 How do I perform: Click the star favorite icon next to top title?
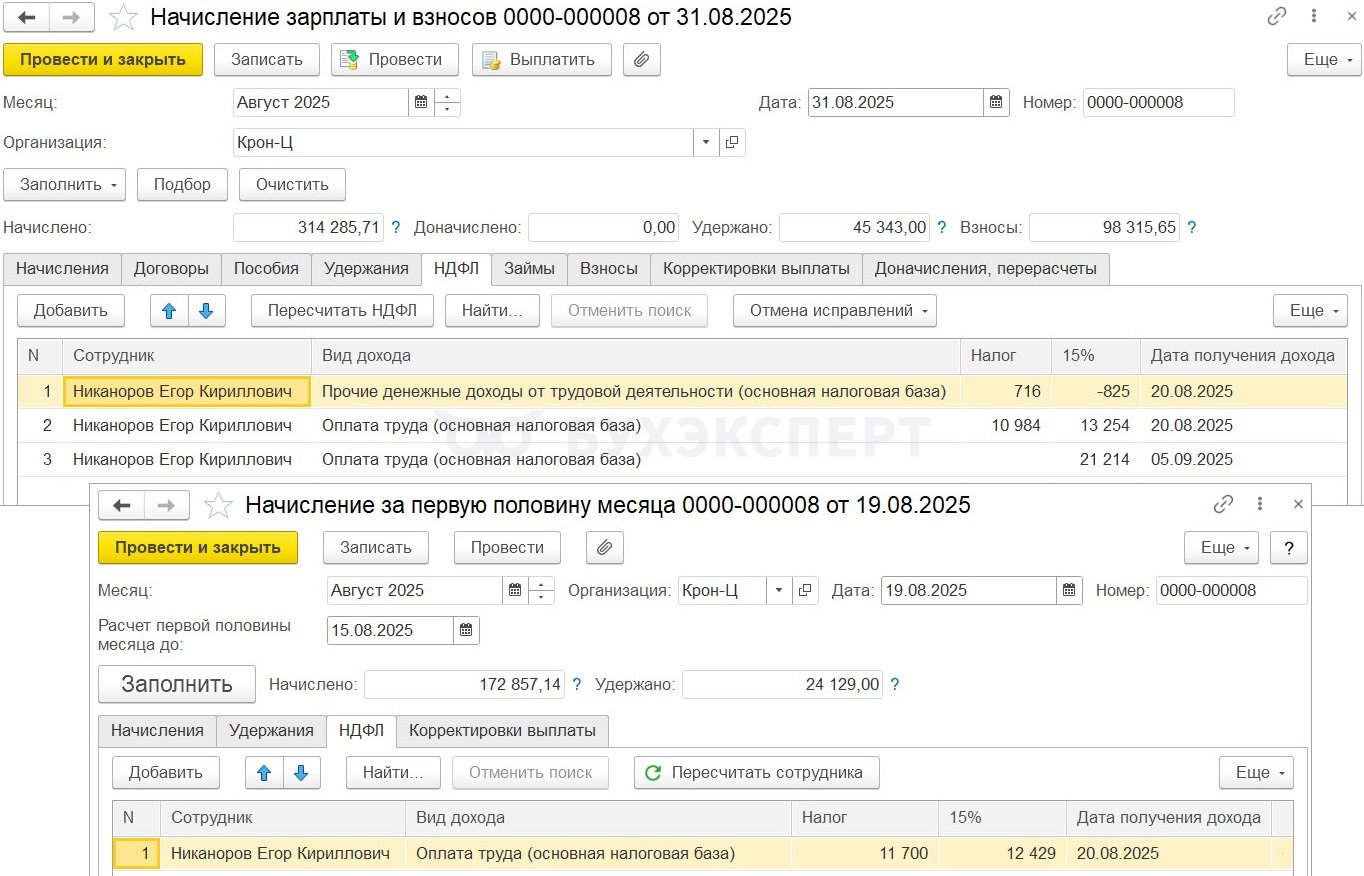coord(124,18)
